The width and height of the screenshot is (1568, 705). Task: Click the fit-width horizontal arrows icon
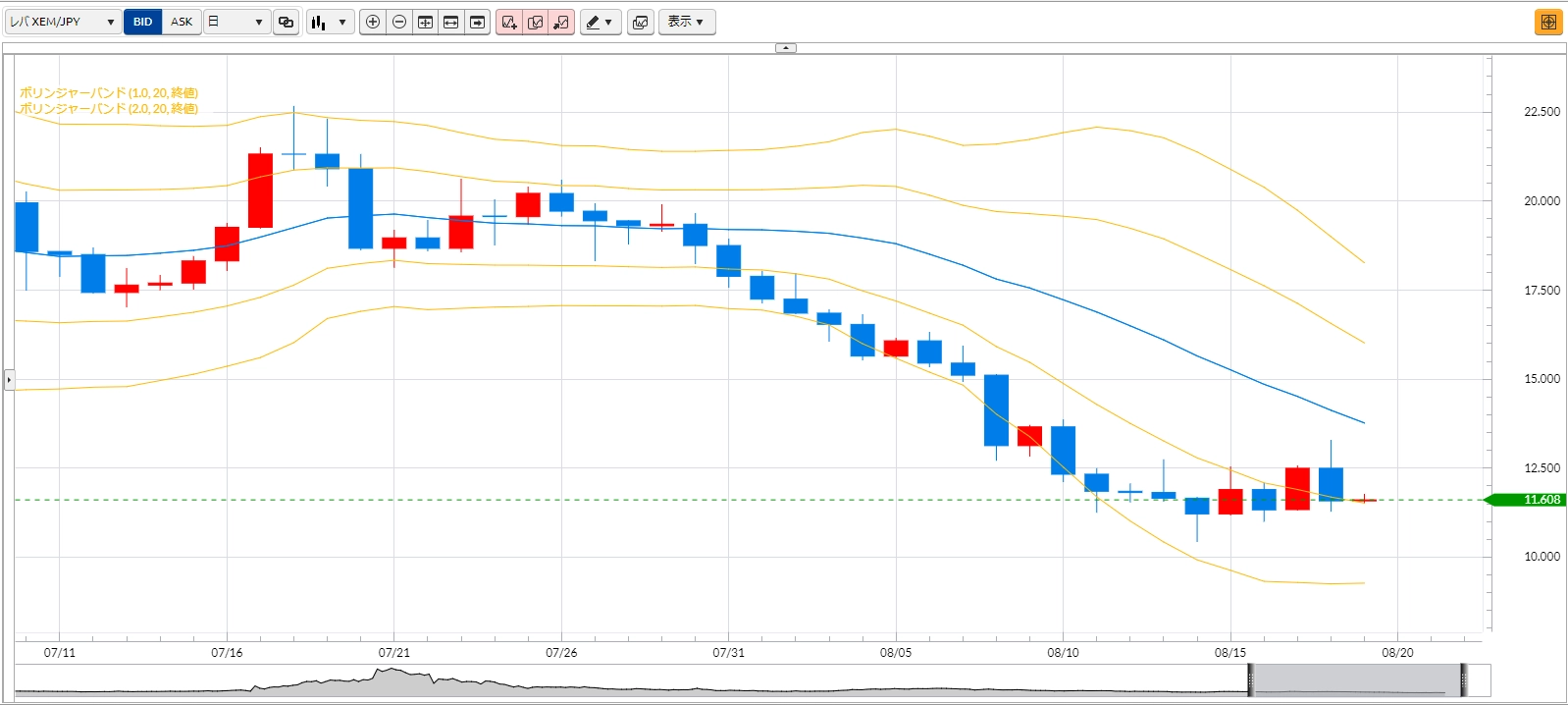click(x=451, y=22)
